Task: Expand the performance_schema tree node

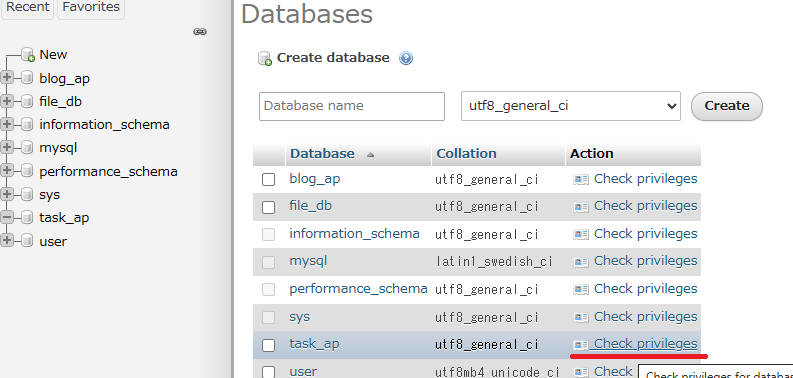Action: pyautogui.click(x=7, y=171)
